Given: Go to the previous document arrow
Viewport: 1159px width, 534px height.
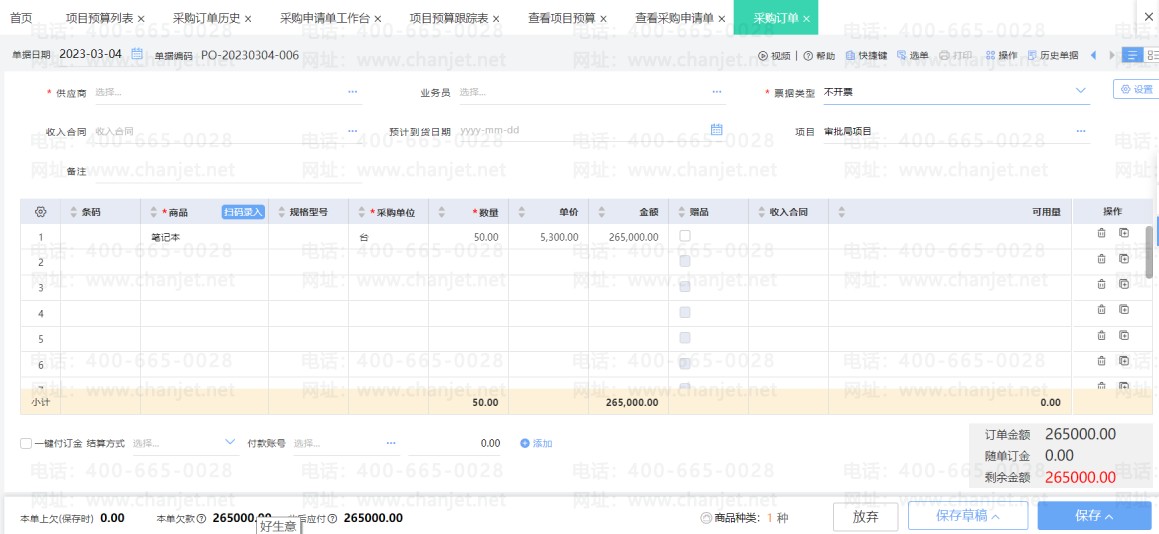Looking at the screenshot, I should 1093,55.
